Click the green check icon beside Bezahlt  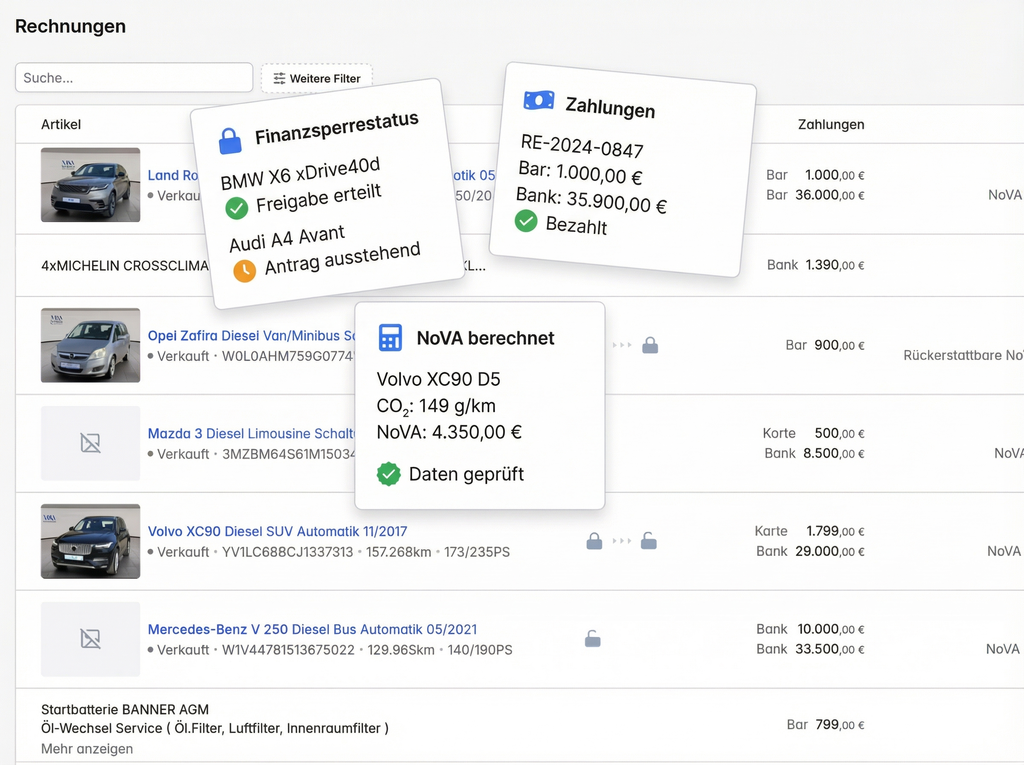526,221
